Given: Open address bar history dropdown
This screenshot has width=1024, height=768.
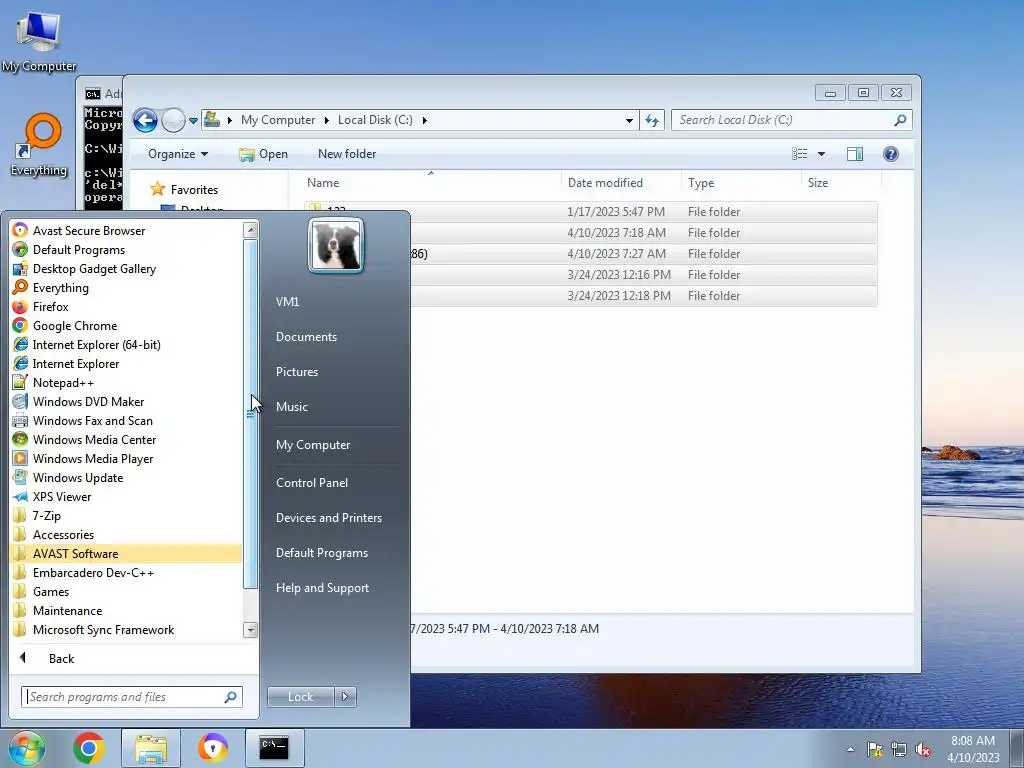Looking at the screenshot, I should point(629,120).
